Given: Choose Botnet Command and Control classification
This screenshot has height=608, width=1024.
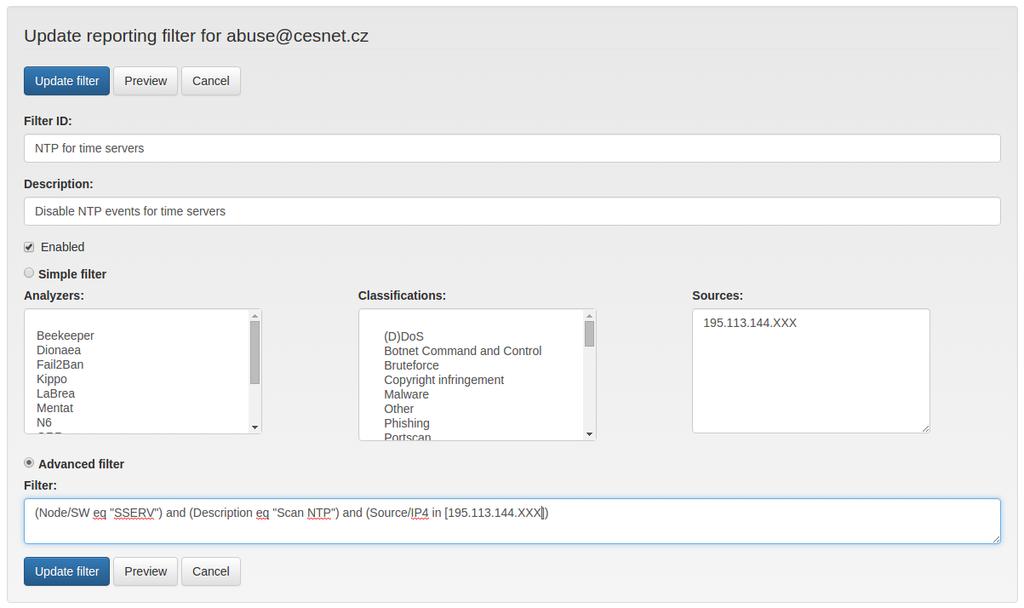Looking at the screenshot, I should (x=462, y=351).
